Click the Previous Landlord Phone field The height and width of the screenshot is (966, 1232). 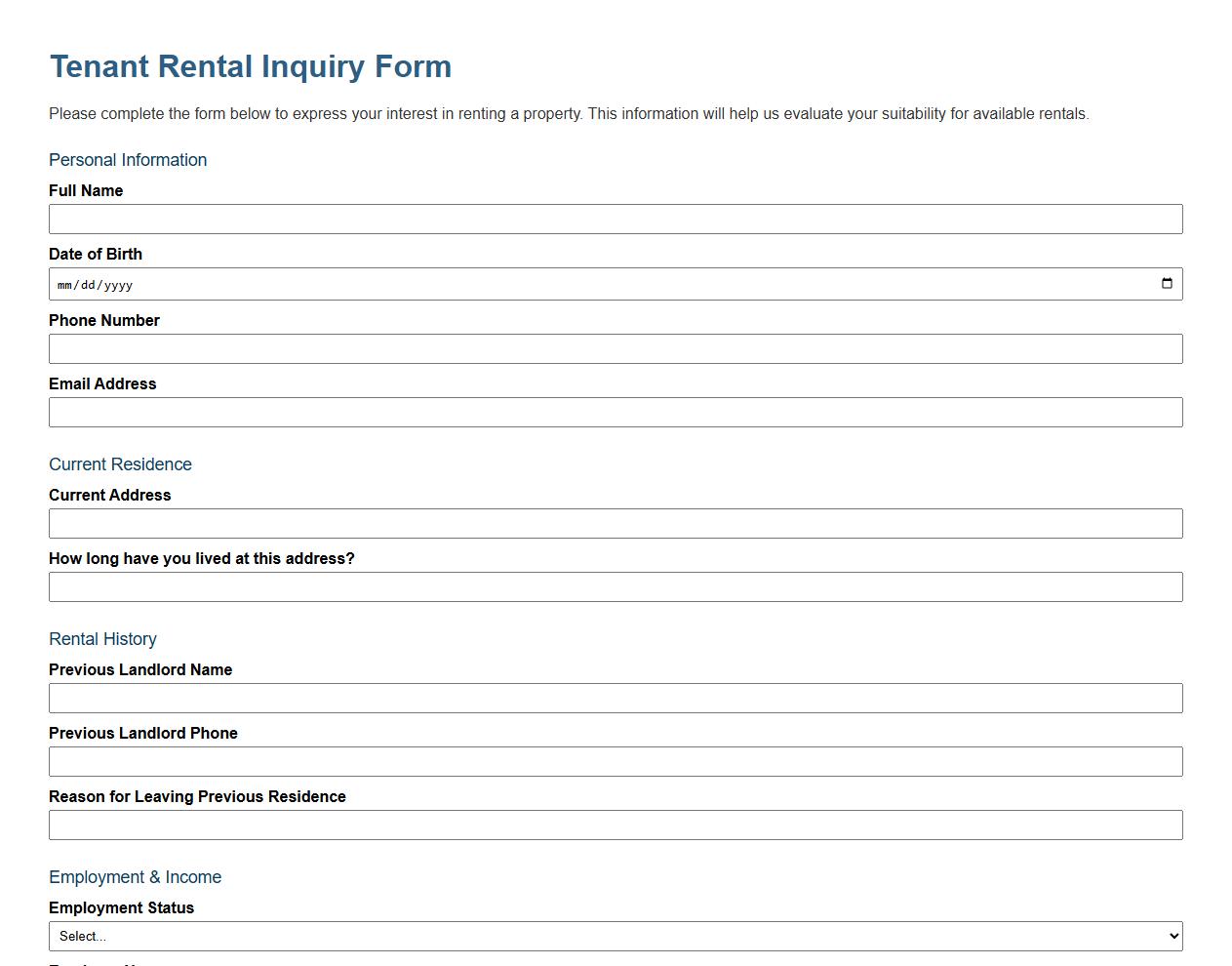click(x=616, y=761)
